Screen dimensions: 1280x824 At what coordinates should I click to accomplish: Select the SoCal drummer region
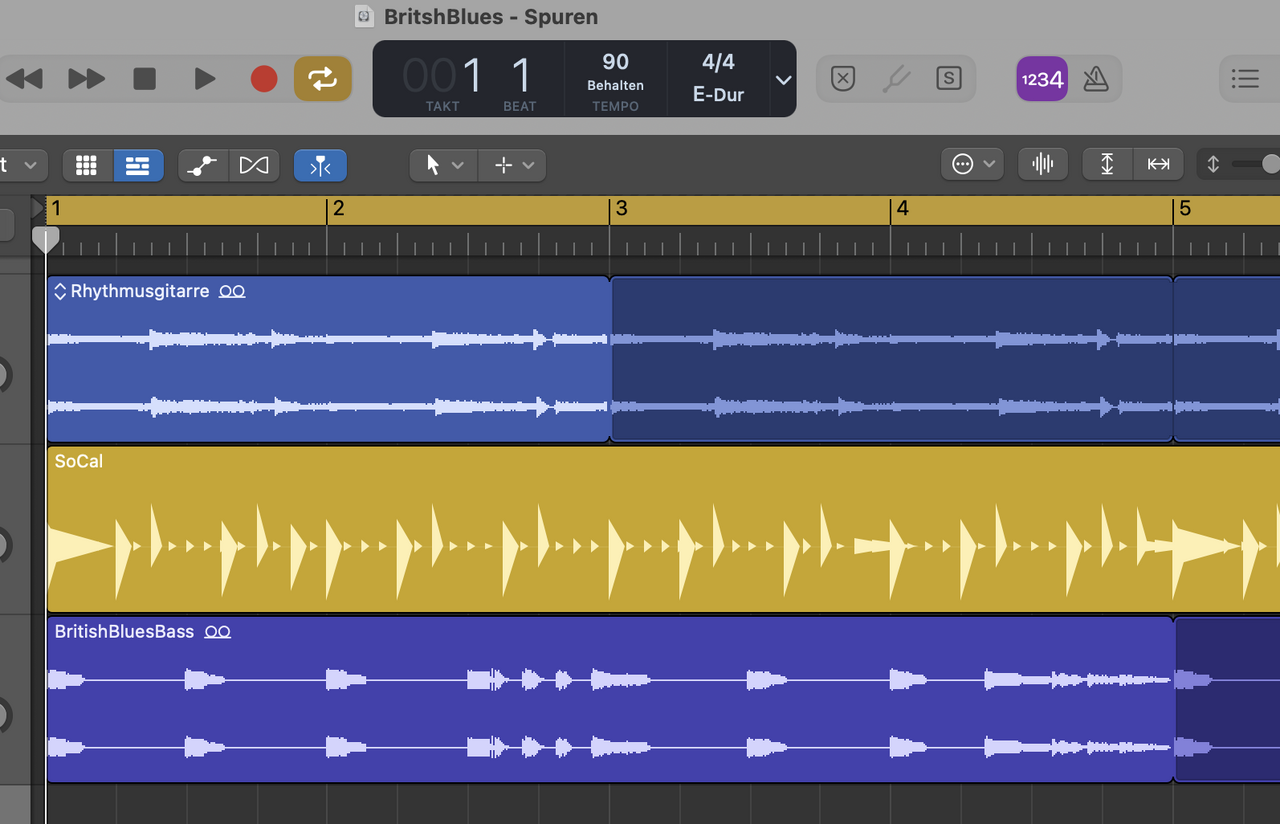[663, 529]
